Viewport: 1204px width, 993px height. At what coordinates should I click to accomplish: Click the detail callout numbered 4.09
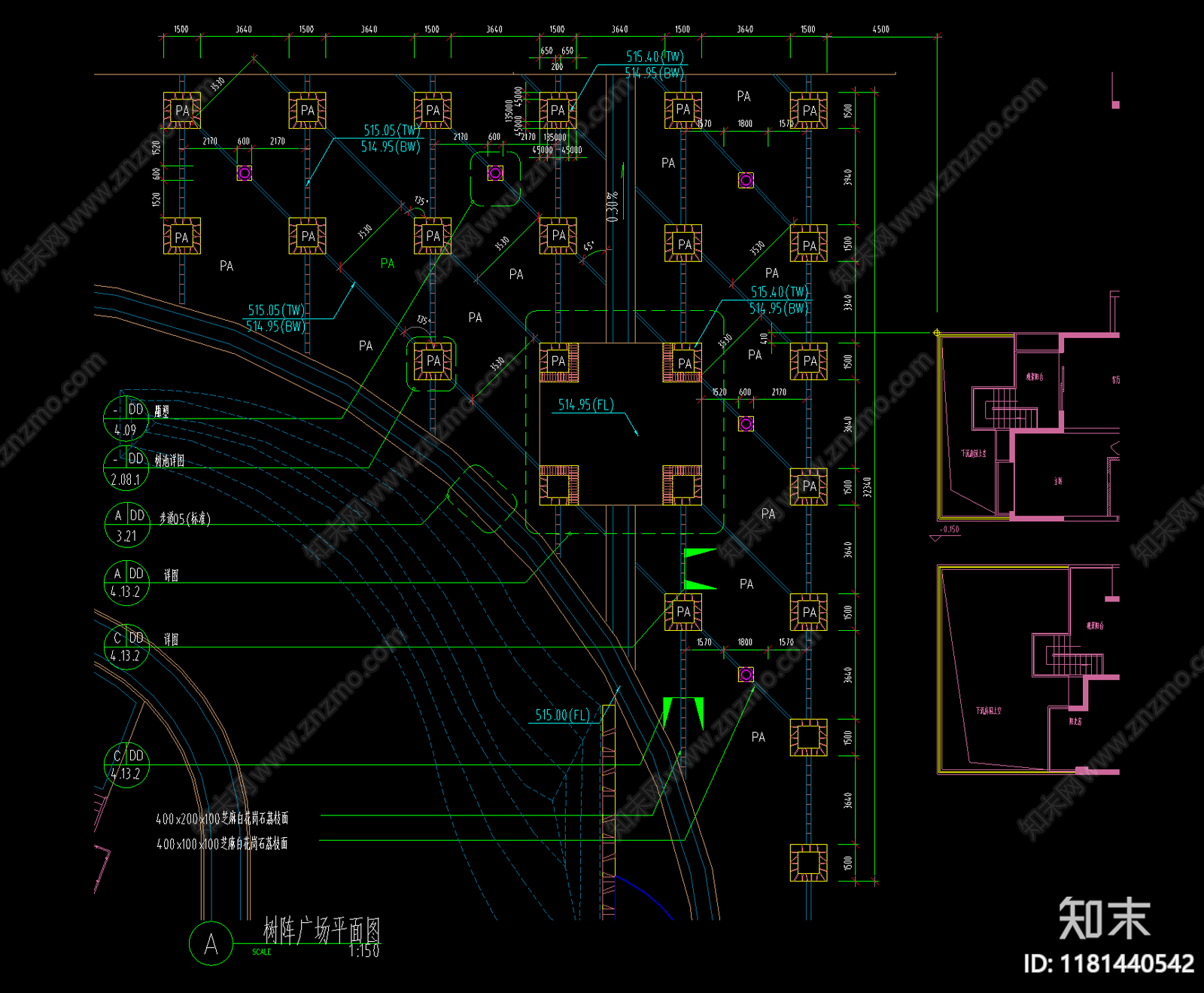tap(126, 419)
